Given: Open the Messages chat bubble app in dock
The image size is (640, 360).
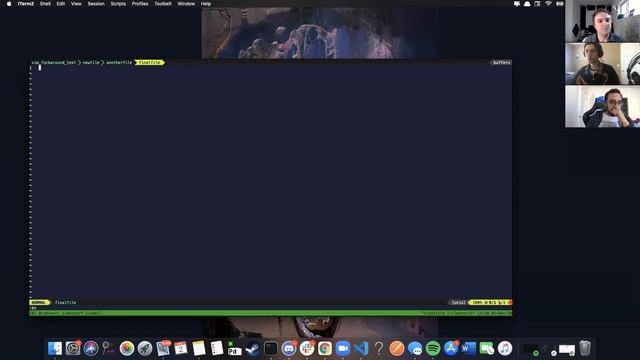Looking at the screenshot, I should [x=415, y=348].
